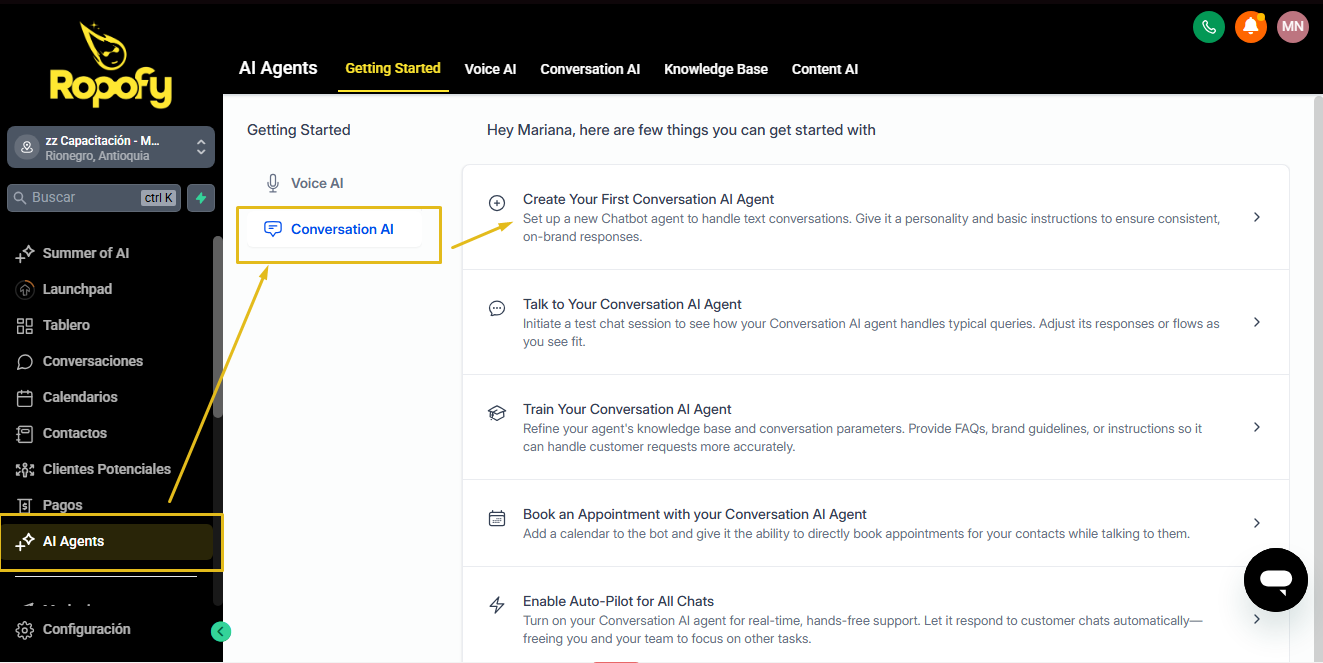The image size is (1323, 663).
Task: Click the graduation cap Train Agent icon
Action: tap(497, 413)
